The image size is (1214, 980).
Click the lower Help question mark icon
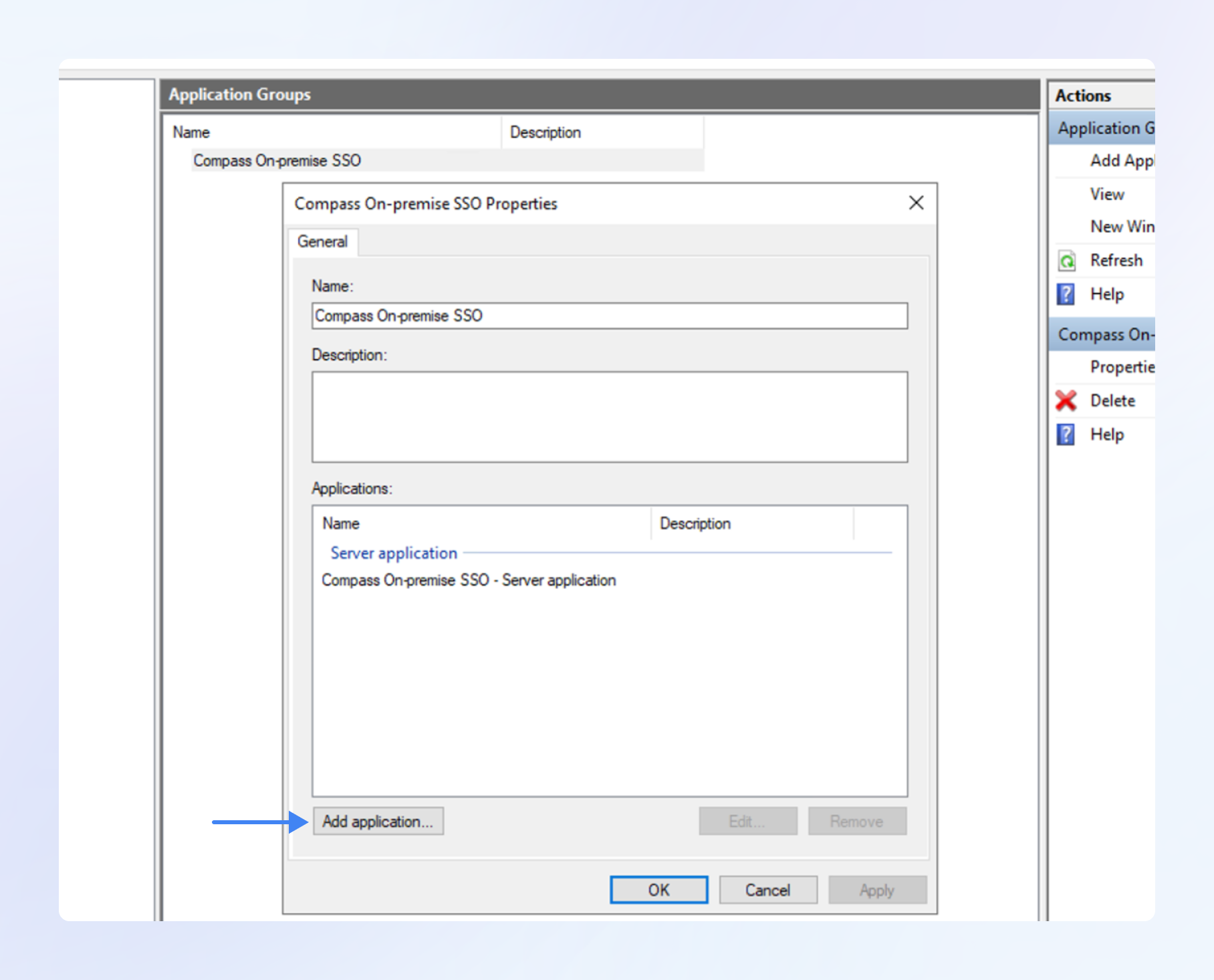pyautogui.click(x=1066, y=435)
